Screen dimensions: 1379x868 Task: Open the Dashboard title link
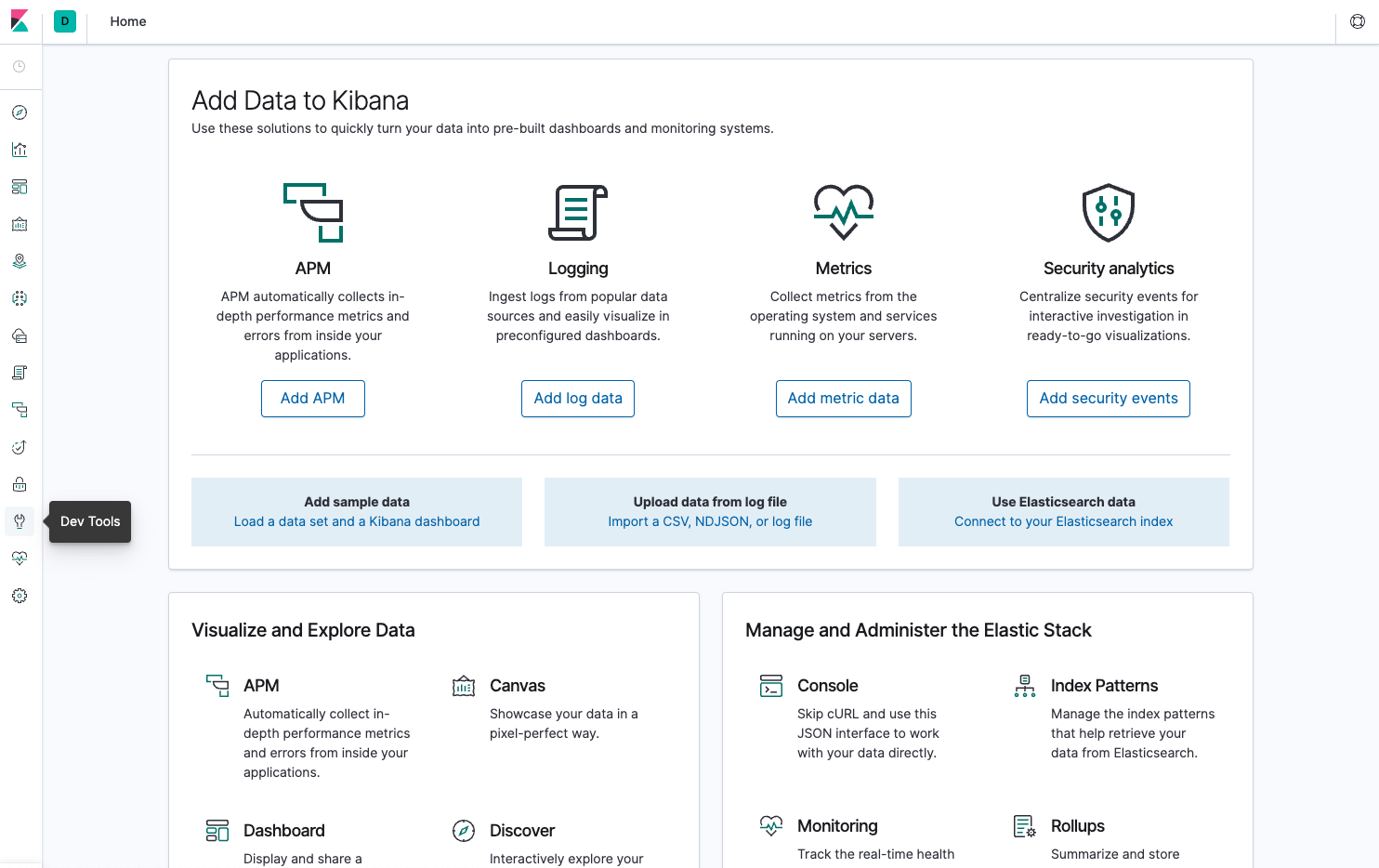284,831
